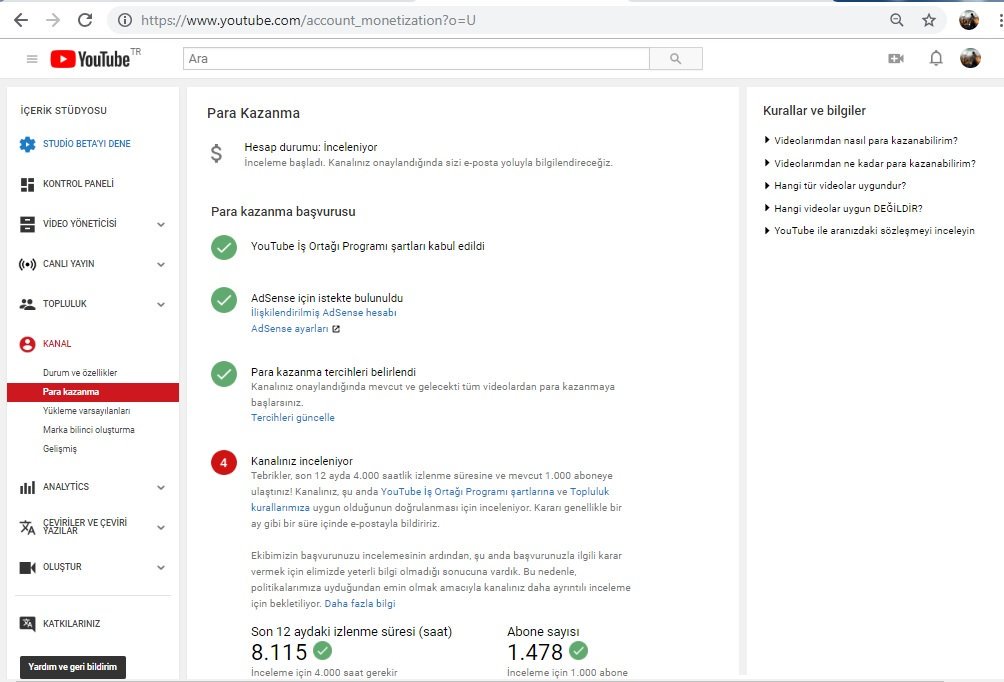The image size is (1004, 682).
Task: Select Para kazanma menu item
Action: [x=93, y=392]
